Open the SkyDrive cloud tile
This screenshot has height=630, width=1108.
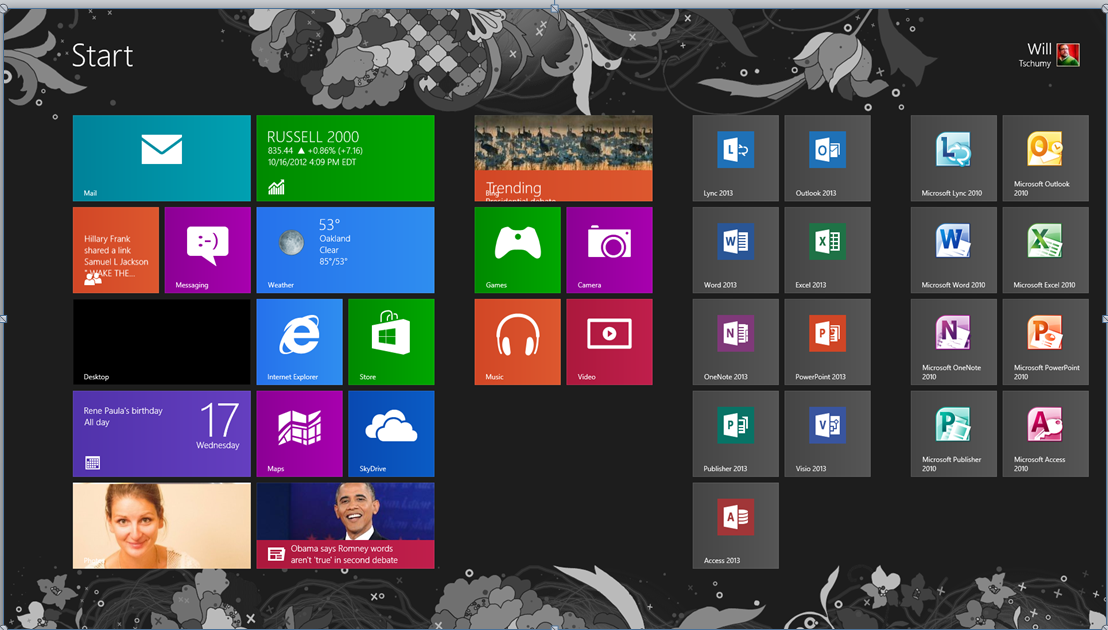pos(391,433)
